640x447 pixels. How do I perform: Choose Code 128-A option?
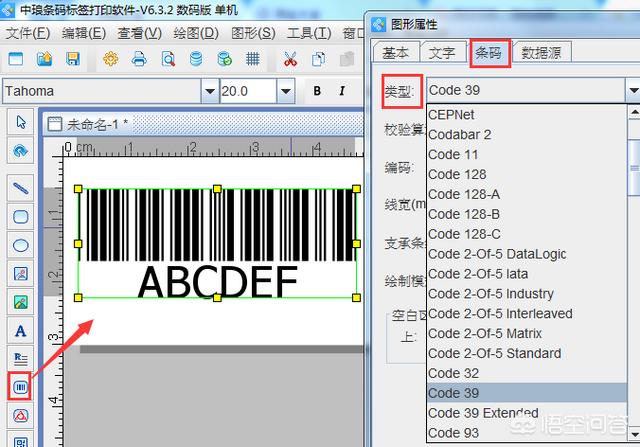coord(527,194)
